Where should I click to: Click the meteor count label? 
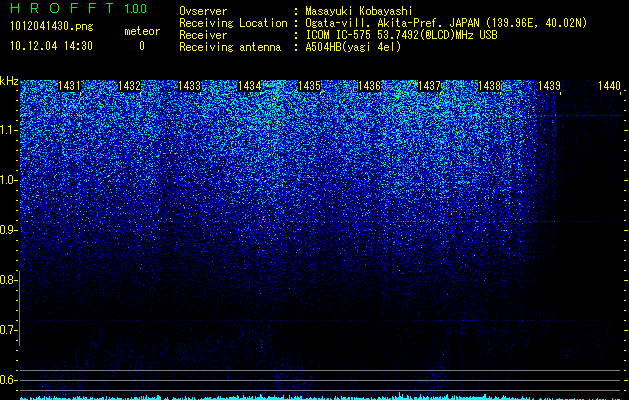tap(142, 31)
